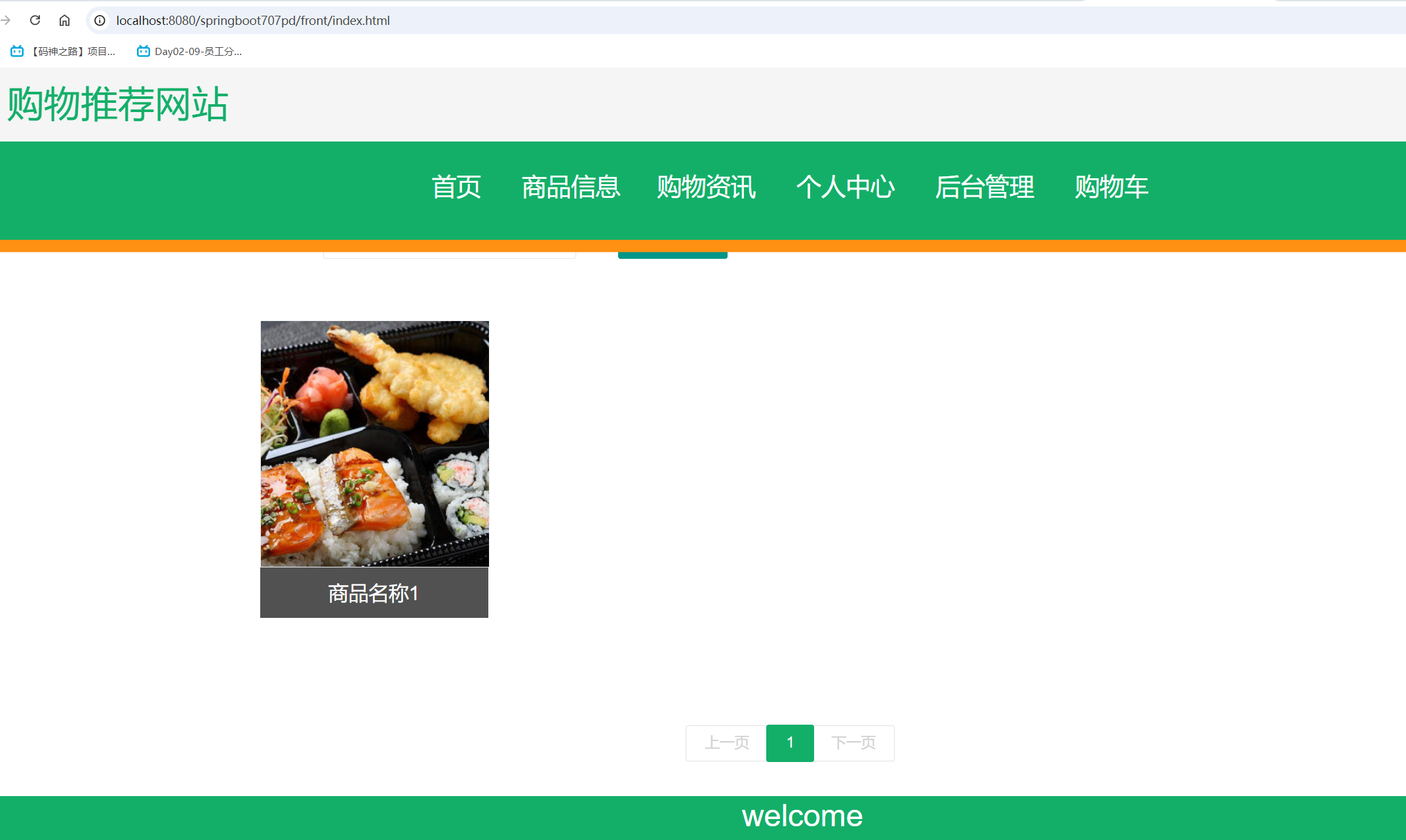Select page 1 in pagination
The width and height of the screenshot is (1406, 840).
pos(790,743)
